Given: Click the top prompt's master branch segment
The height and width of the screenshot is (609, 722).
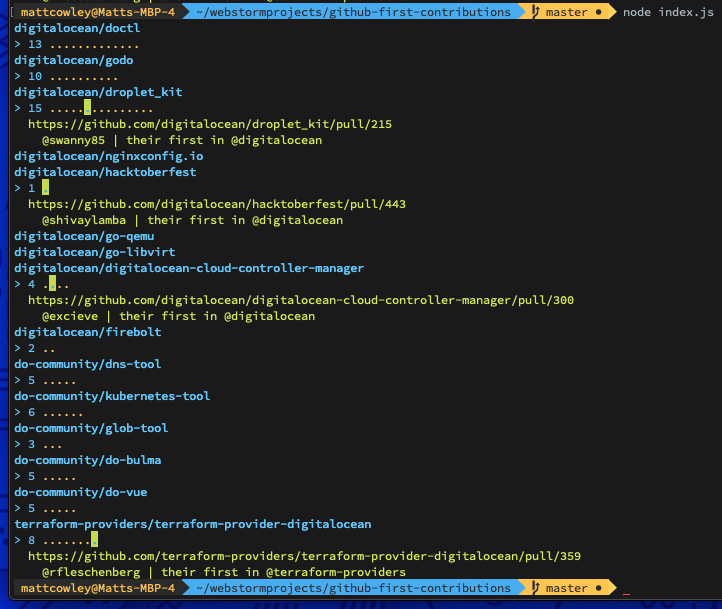Looking at the screenshot, I should point(567,12).
